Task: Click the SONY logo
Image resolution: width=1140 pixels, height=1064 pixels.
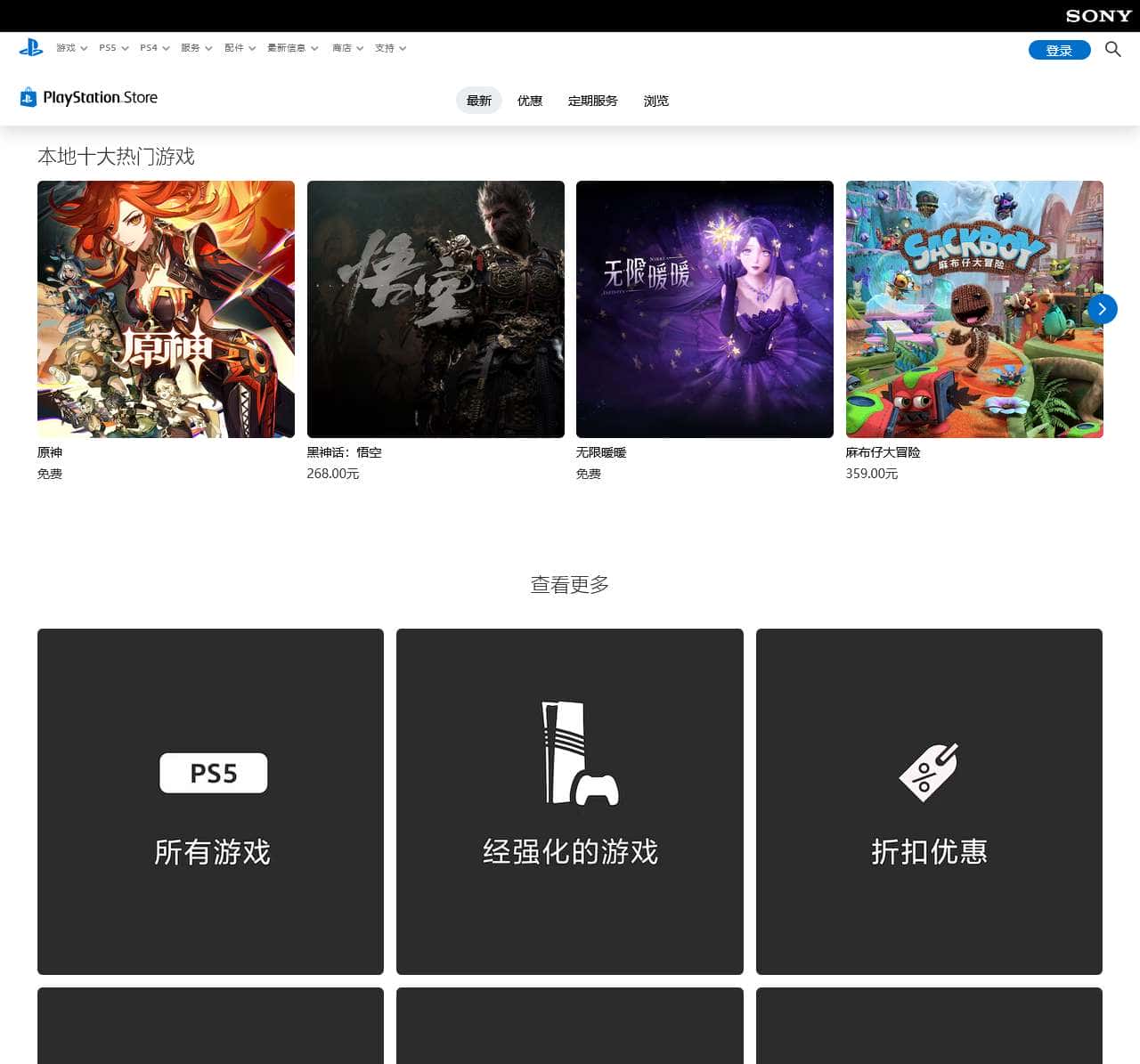Action: (x=1098, y=16)
